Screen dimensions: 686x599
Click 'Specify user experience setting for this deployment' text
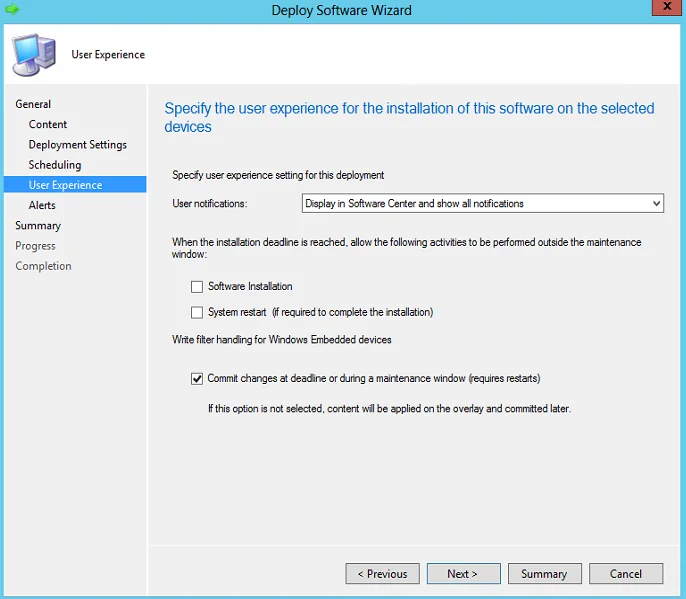278,175
